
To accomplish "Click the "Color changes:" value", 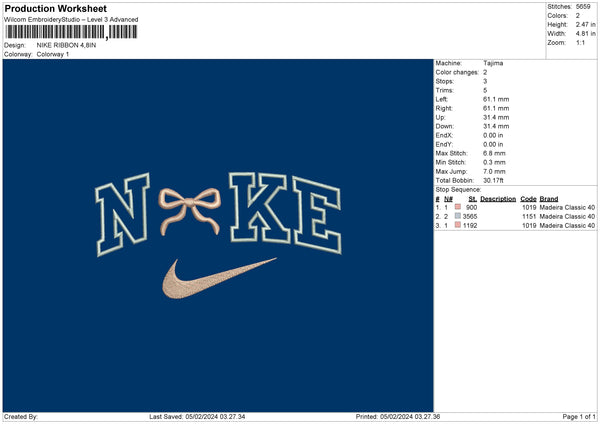I will (x=485, y=72).
